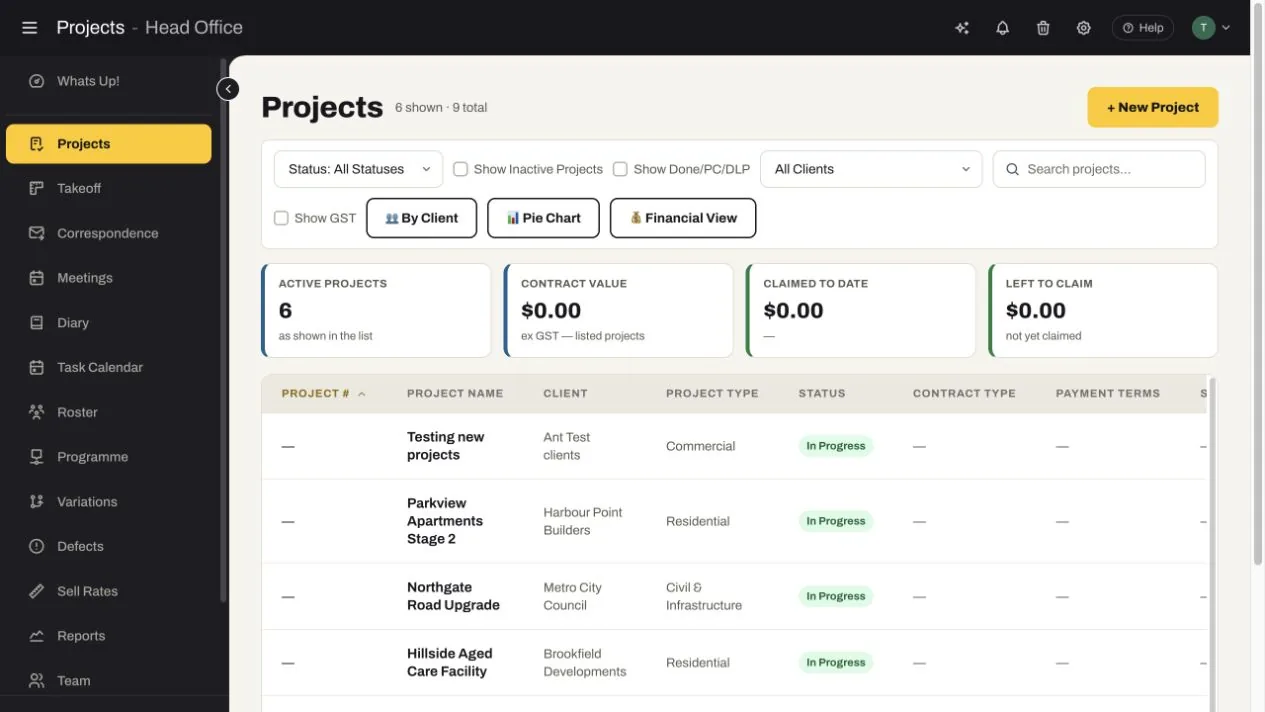Click the Whats Up! compass icon
The height and width of the screenshot is (712, 1265).
[x=37, y=81]
